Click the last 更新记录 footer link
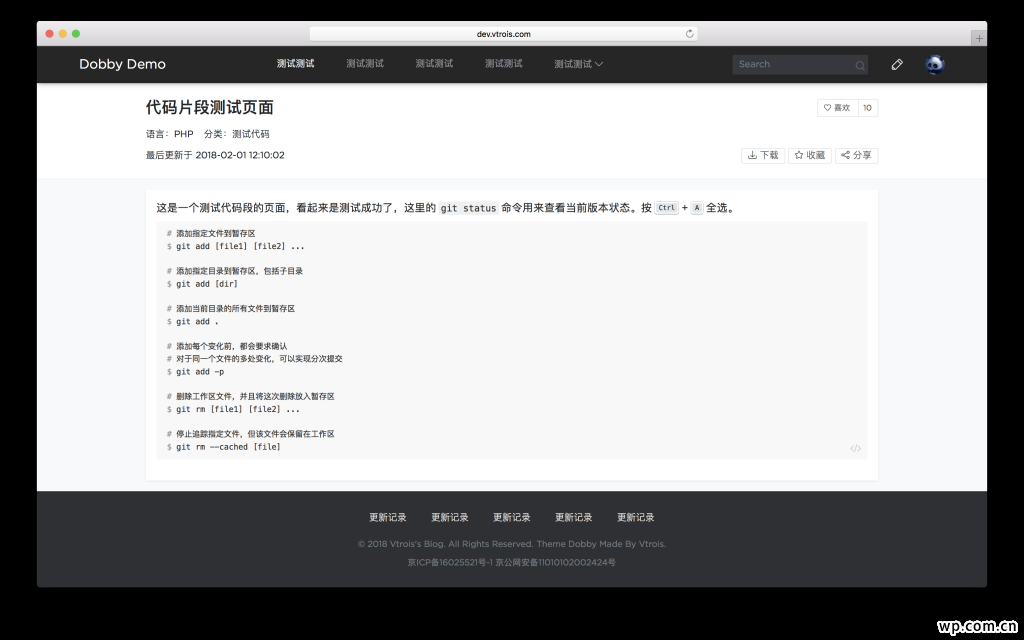 point(635,517)
